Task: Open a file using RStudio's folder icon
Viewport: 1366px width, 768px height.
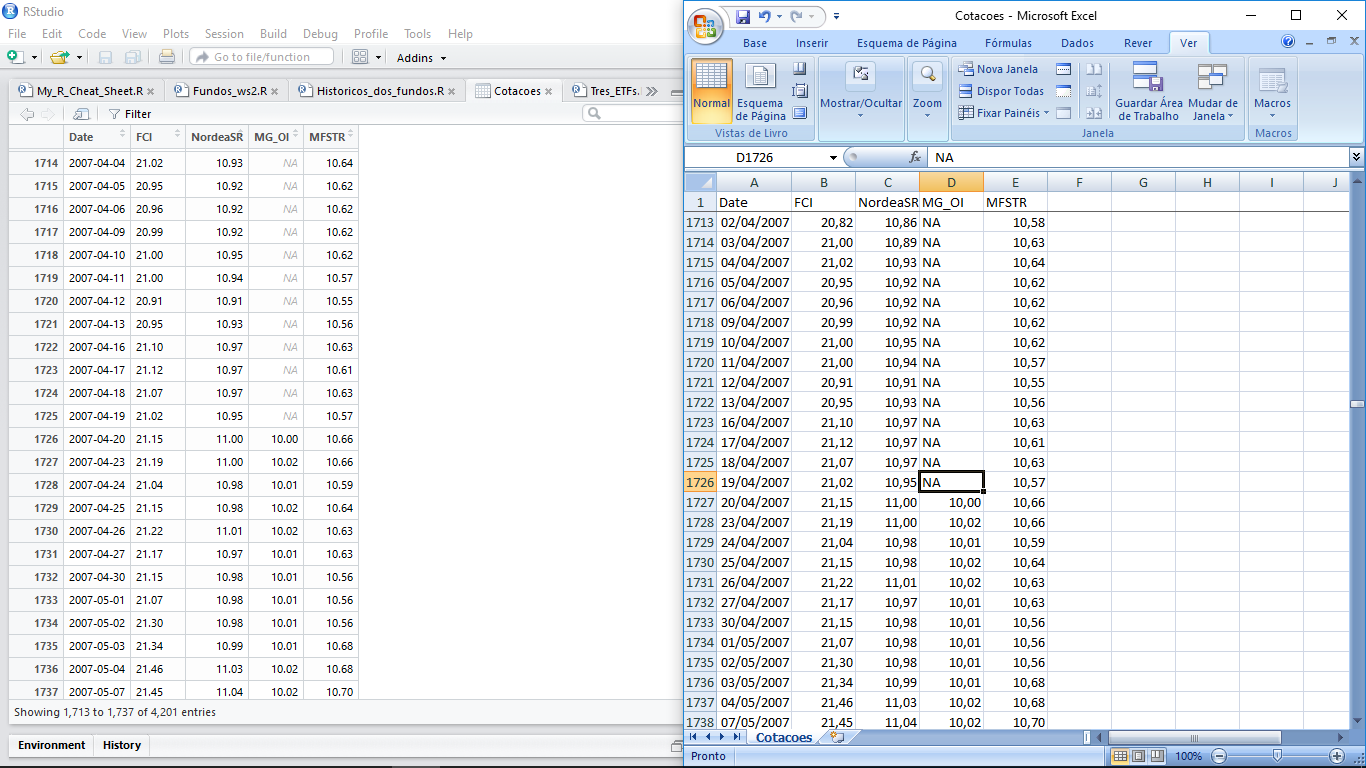Action: [x=60, y=58]
